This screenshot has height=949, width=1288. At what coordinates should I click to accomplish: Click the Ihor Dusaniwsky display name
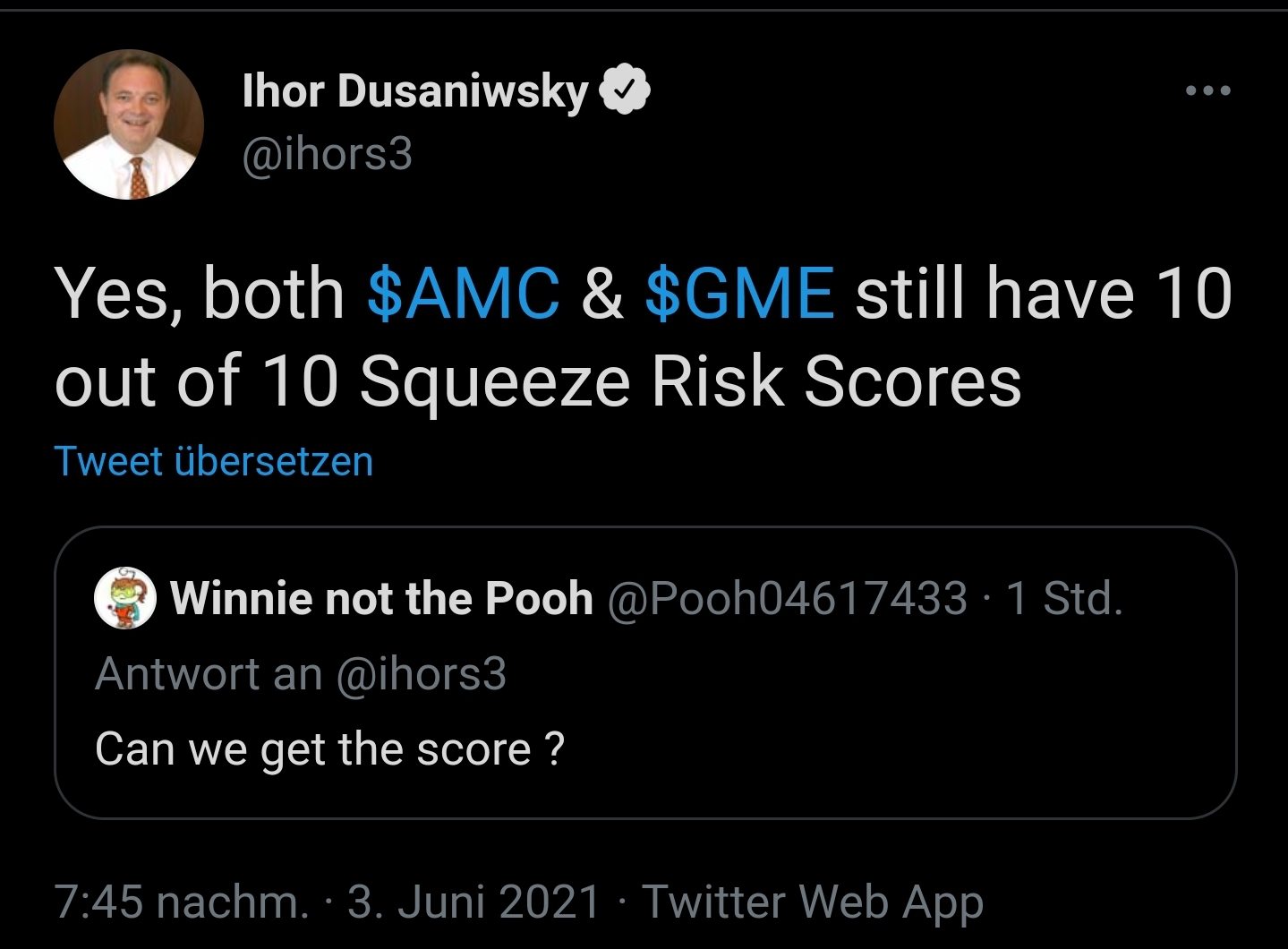click(415, 91)
